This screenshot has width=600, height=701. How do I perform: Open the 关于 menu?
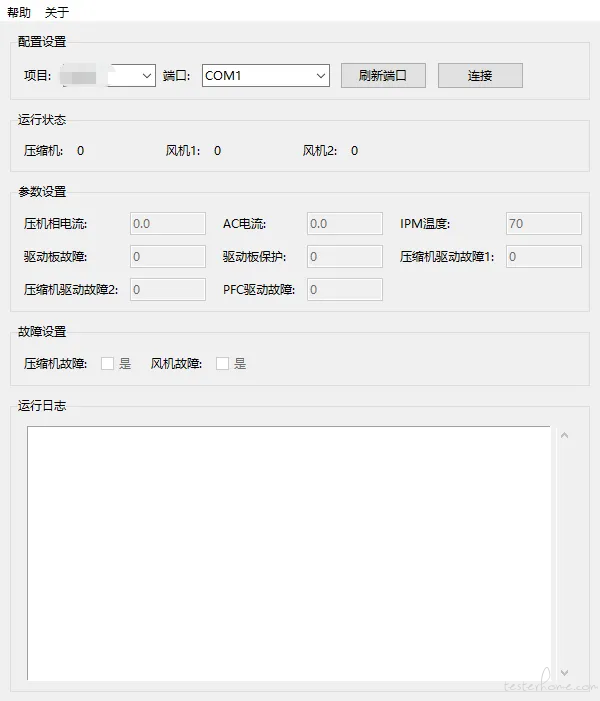pyautogui.click(x=57, y=12)
